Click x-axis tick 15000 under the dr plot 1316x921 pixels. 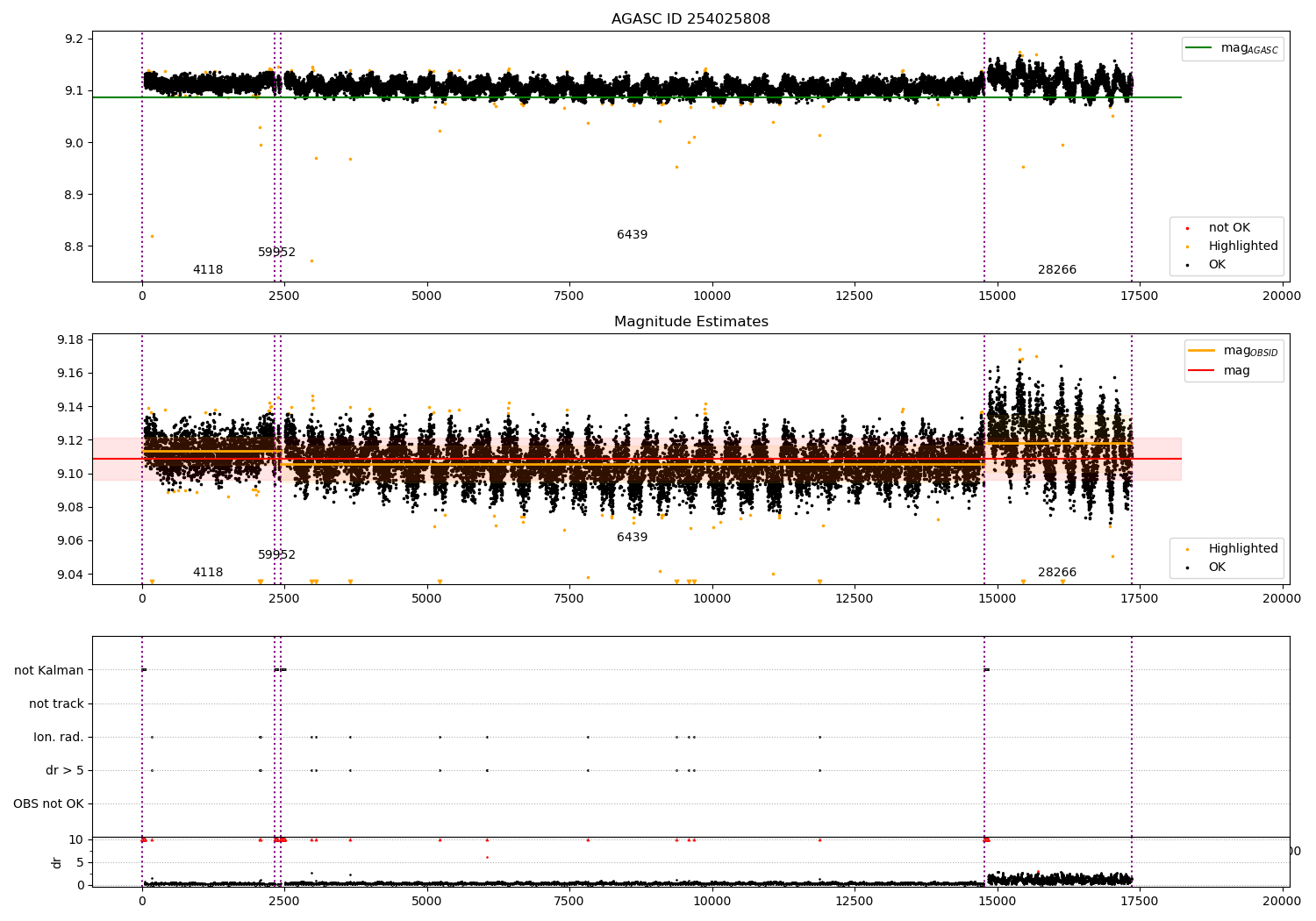pyautogui.click(x=997, y=902)
